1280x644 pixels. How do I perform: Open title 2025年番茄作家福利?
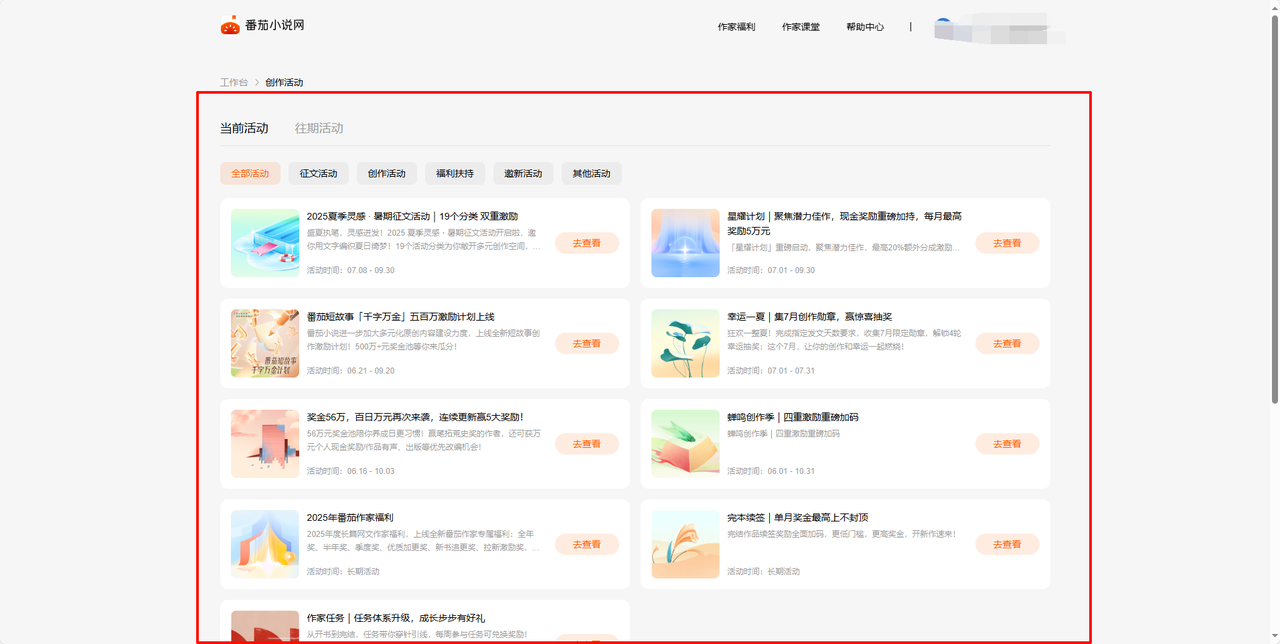[x=350, y=518]
